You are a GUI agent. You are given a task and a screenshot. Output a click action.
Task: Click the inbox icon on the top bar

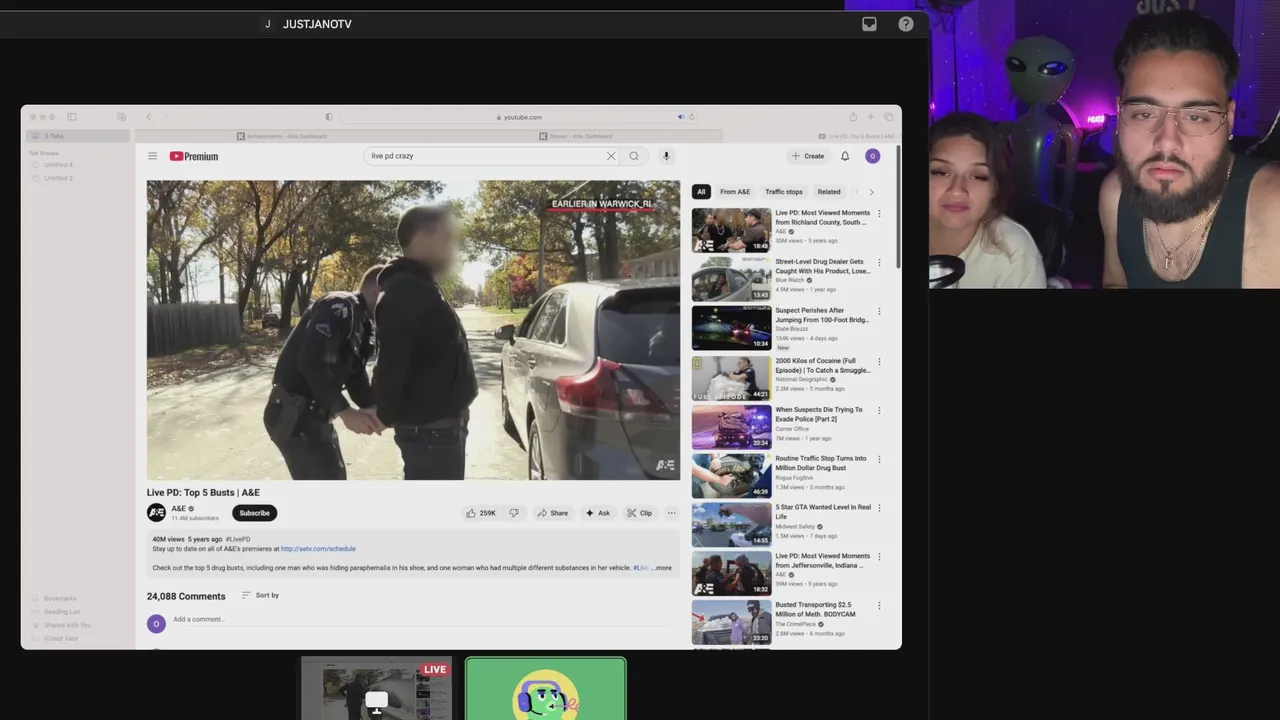pos(869,24)
